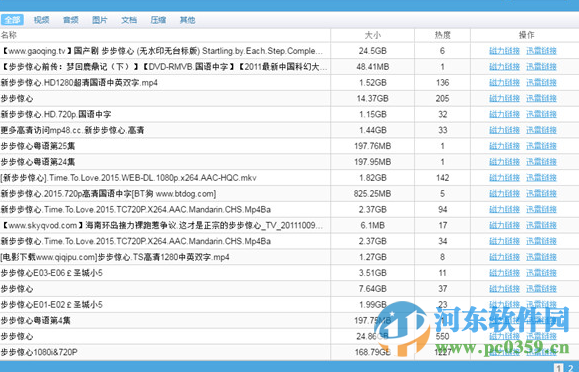Select file name starting 【www.skyqvod.com】海南环岛
Image resolution: width=579 pixels, height=372 pixels.
tap(162, 226)
